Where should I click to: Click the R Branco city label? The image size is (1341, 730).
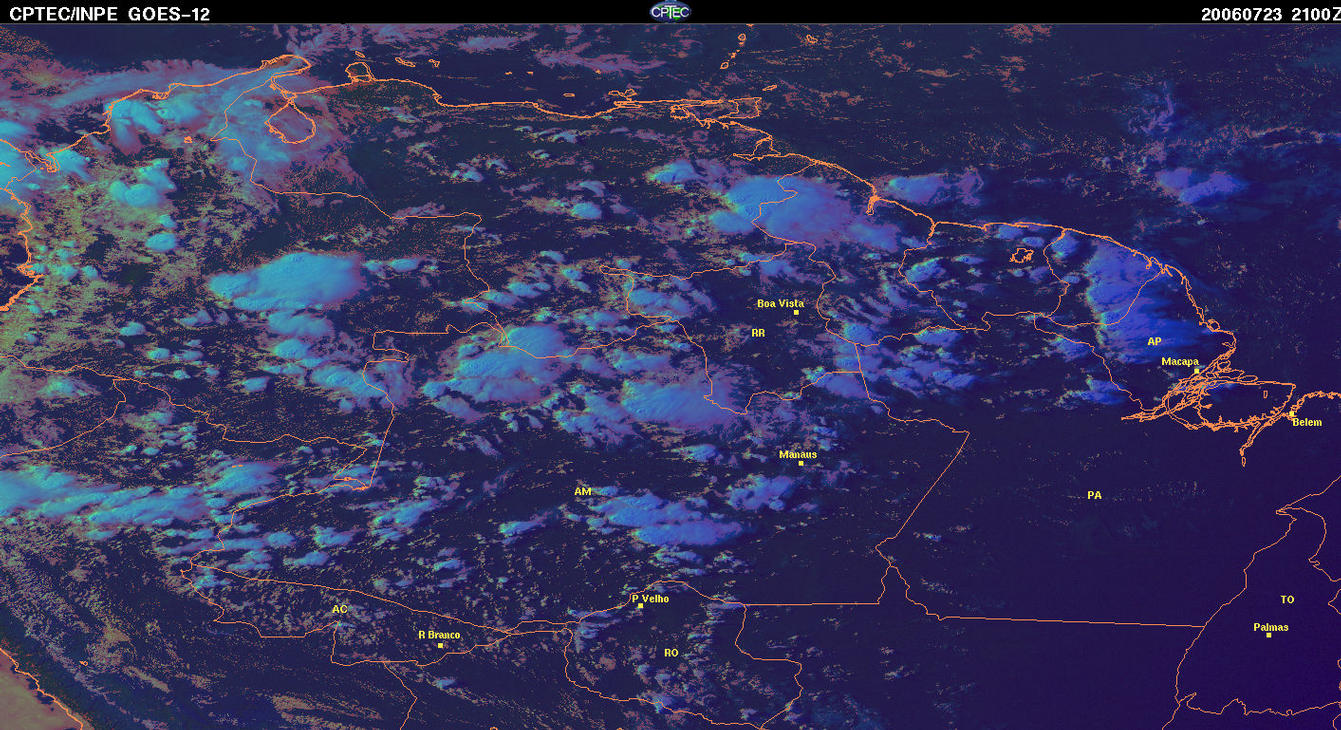pyautogui.click(x=439, y=635)
